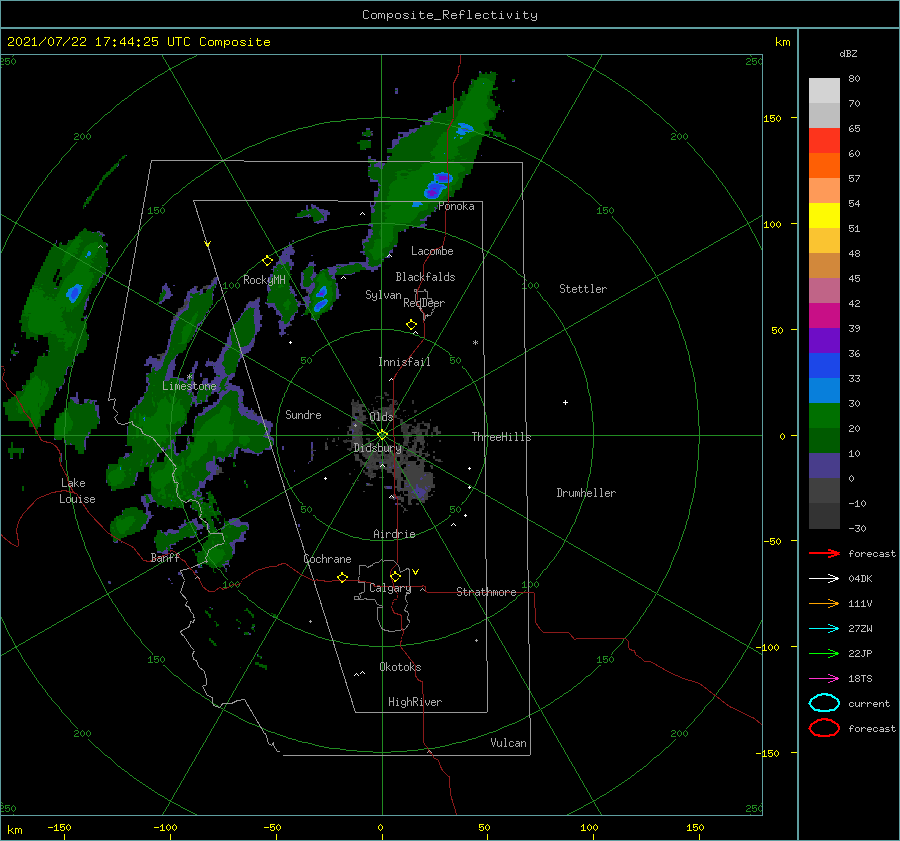Screen dimensions: 900x841
Task: Click the RockyMH label
Action: point(264,280)
